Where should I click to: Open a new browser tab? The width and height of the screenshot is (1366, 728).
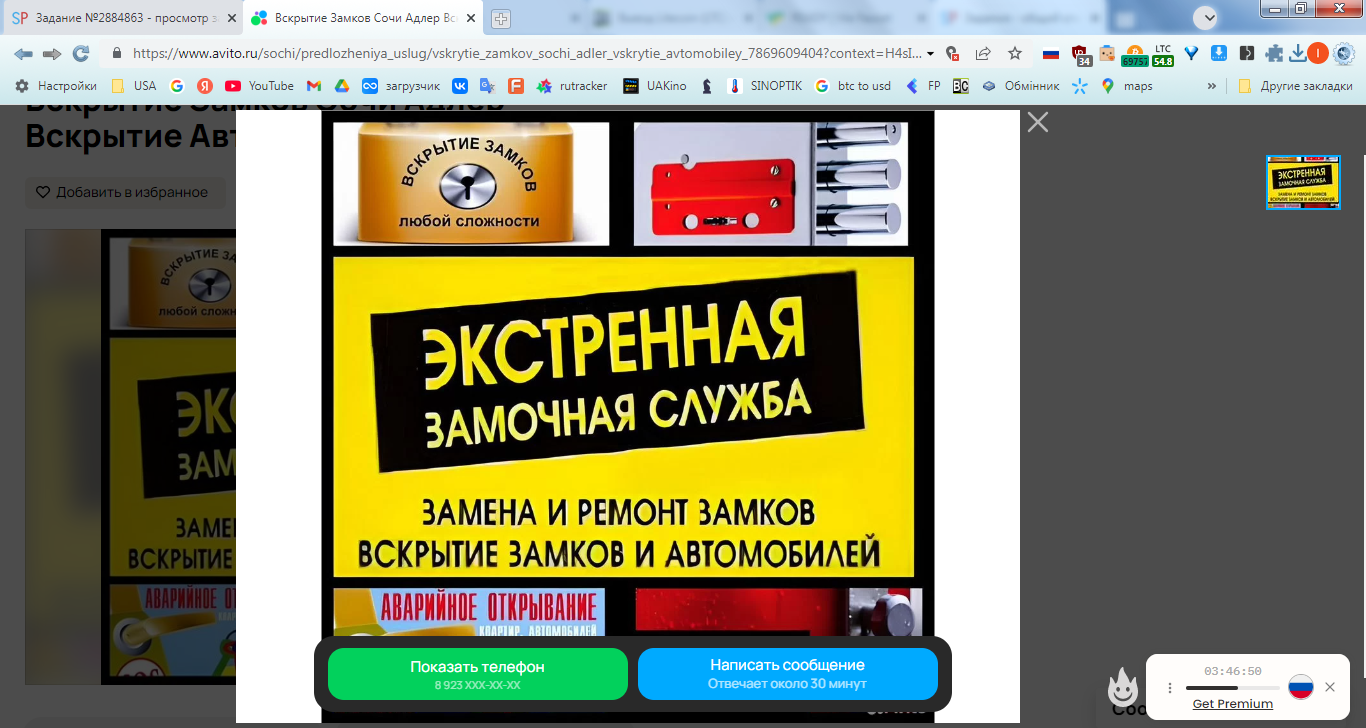(x=501, y=18)
